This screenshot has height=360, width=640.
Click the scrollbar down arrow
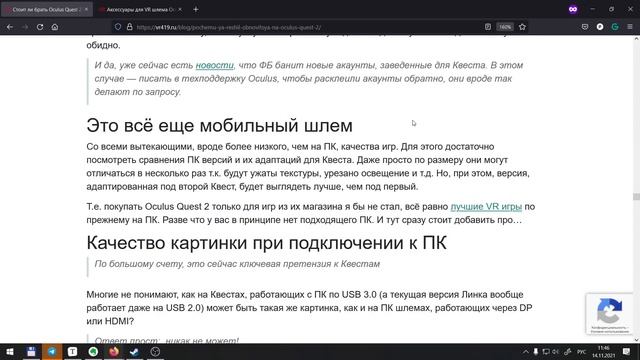tap(636, 340)
